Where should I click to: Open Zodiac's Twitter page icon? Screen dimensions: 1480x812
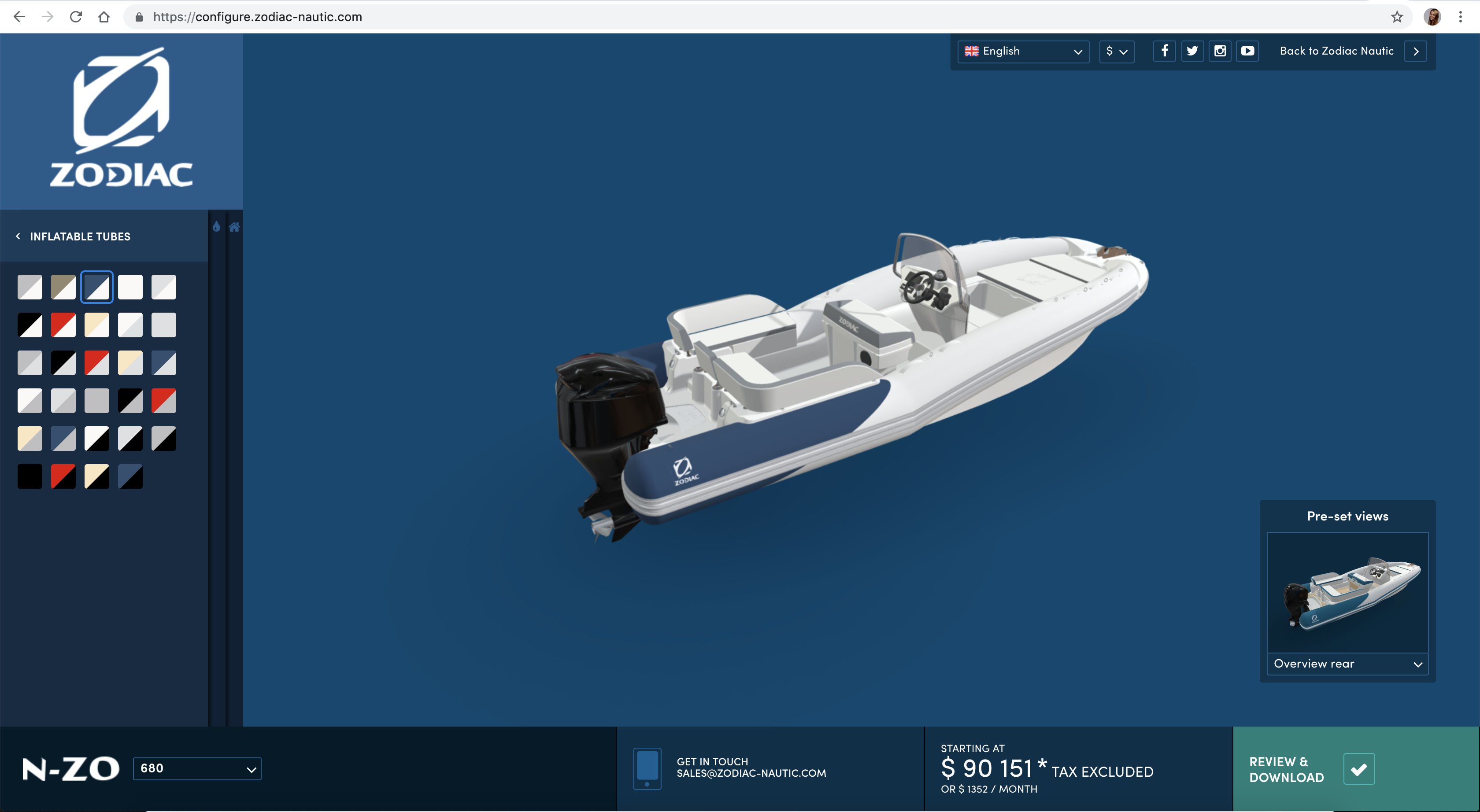point(1192,51)
